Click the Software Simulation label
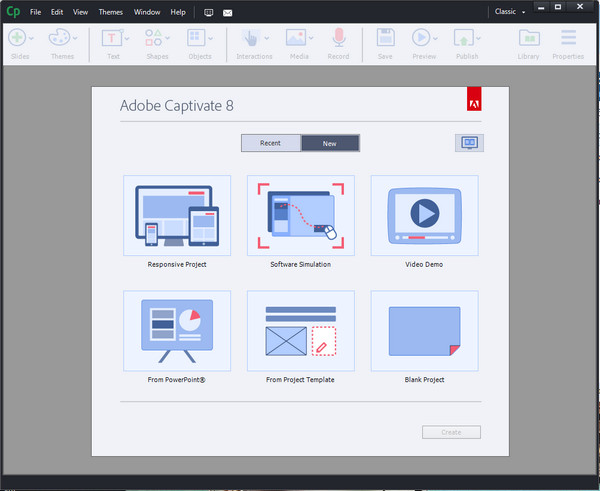 [301, 264]
